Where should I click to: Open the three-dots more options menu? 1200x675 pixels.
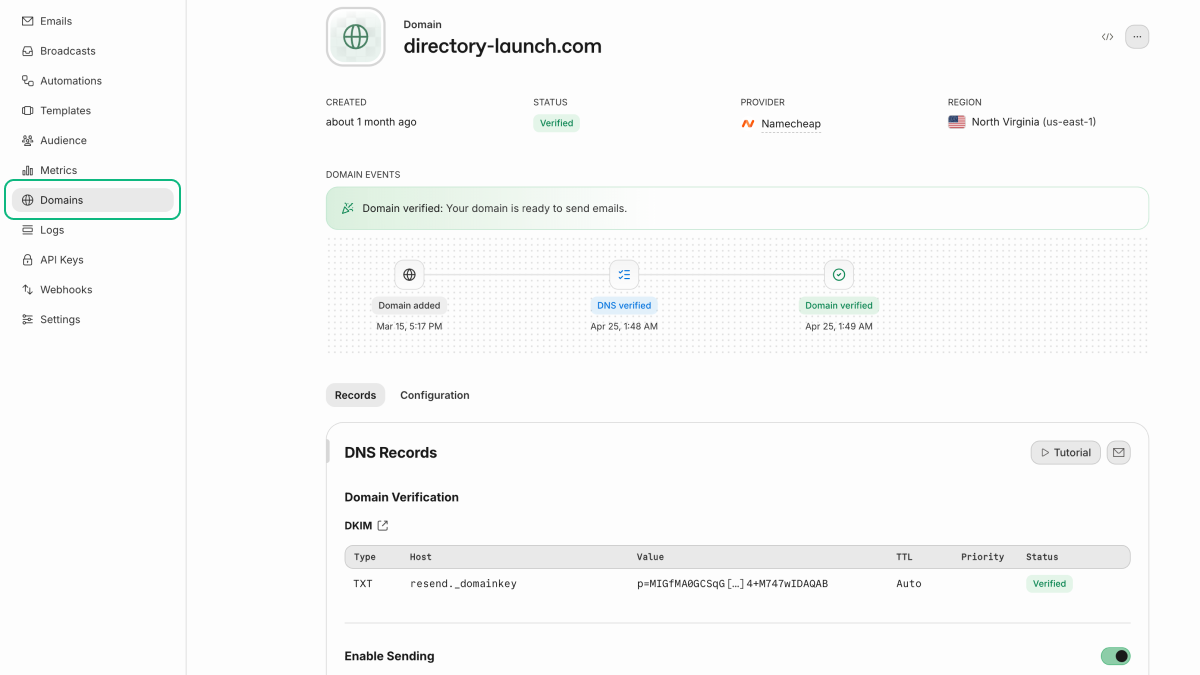[x=1137, y=37]
